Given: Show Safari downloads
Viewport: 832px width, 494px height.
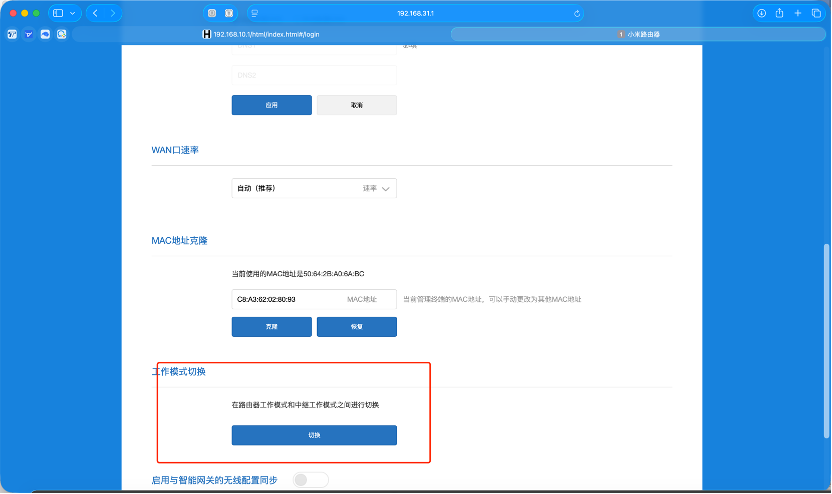Looking at the screenshot, I should pyautogui.click(x=761, y=13).
